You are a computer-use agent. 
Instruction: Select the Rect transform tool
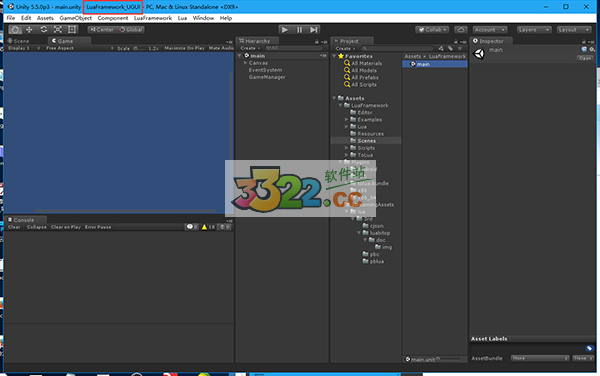72,29
